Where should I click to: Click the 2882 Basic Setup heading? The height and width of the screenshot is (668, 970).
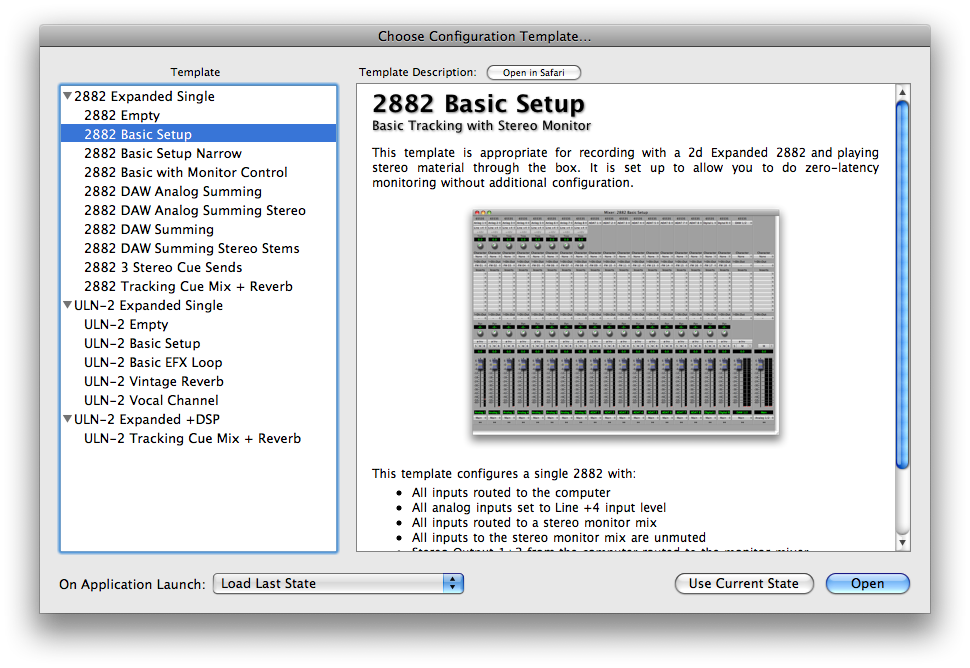tap(478, 103)
